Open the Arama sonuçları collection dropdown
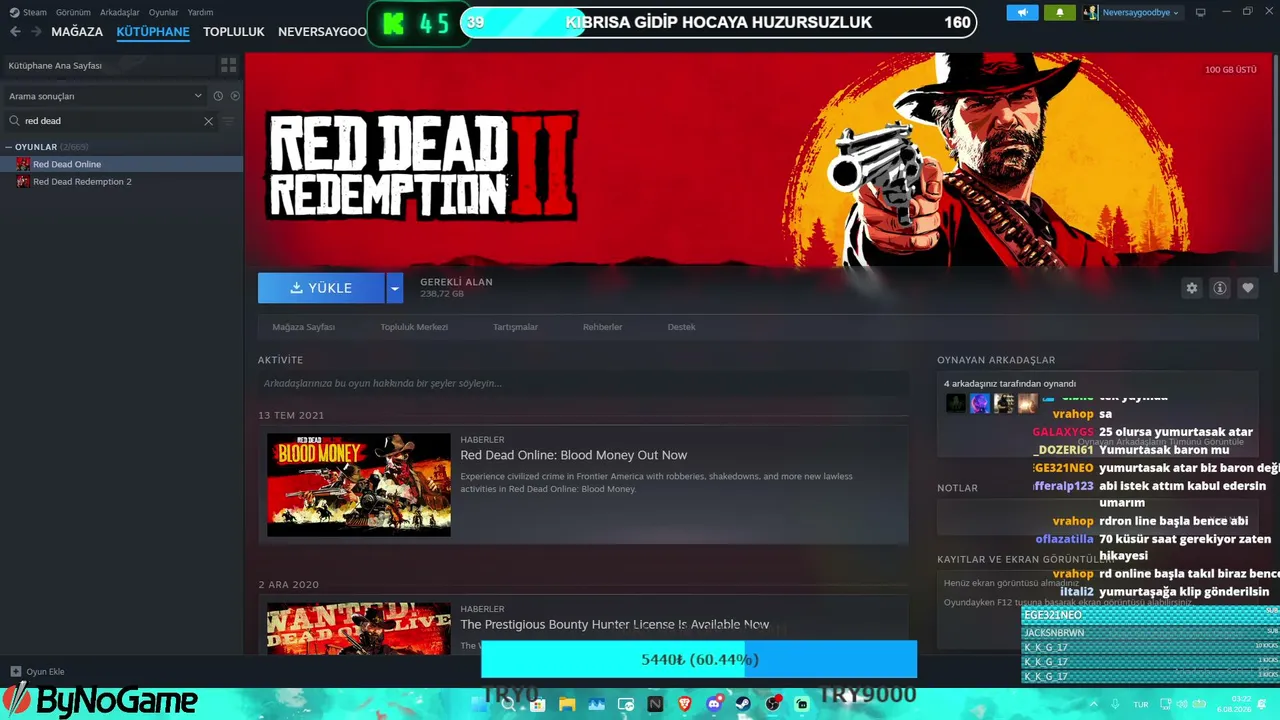 pos(105,96)
